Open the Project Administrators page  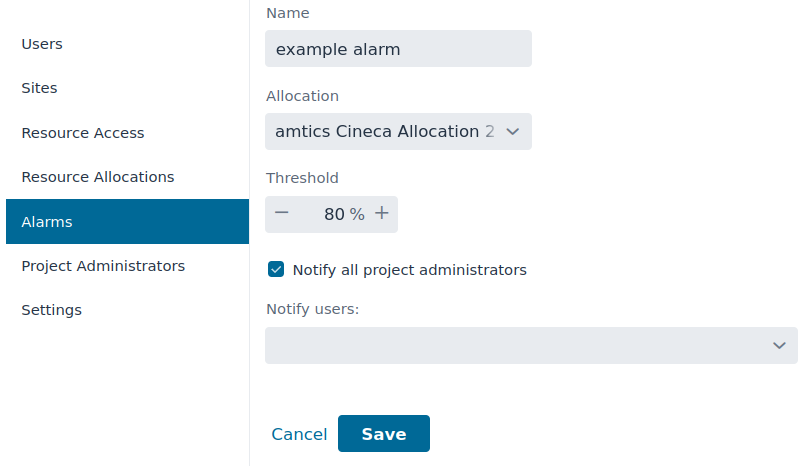point(103,266)
